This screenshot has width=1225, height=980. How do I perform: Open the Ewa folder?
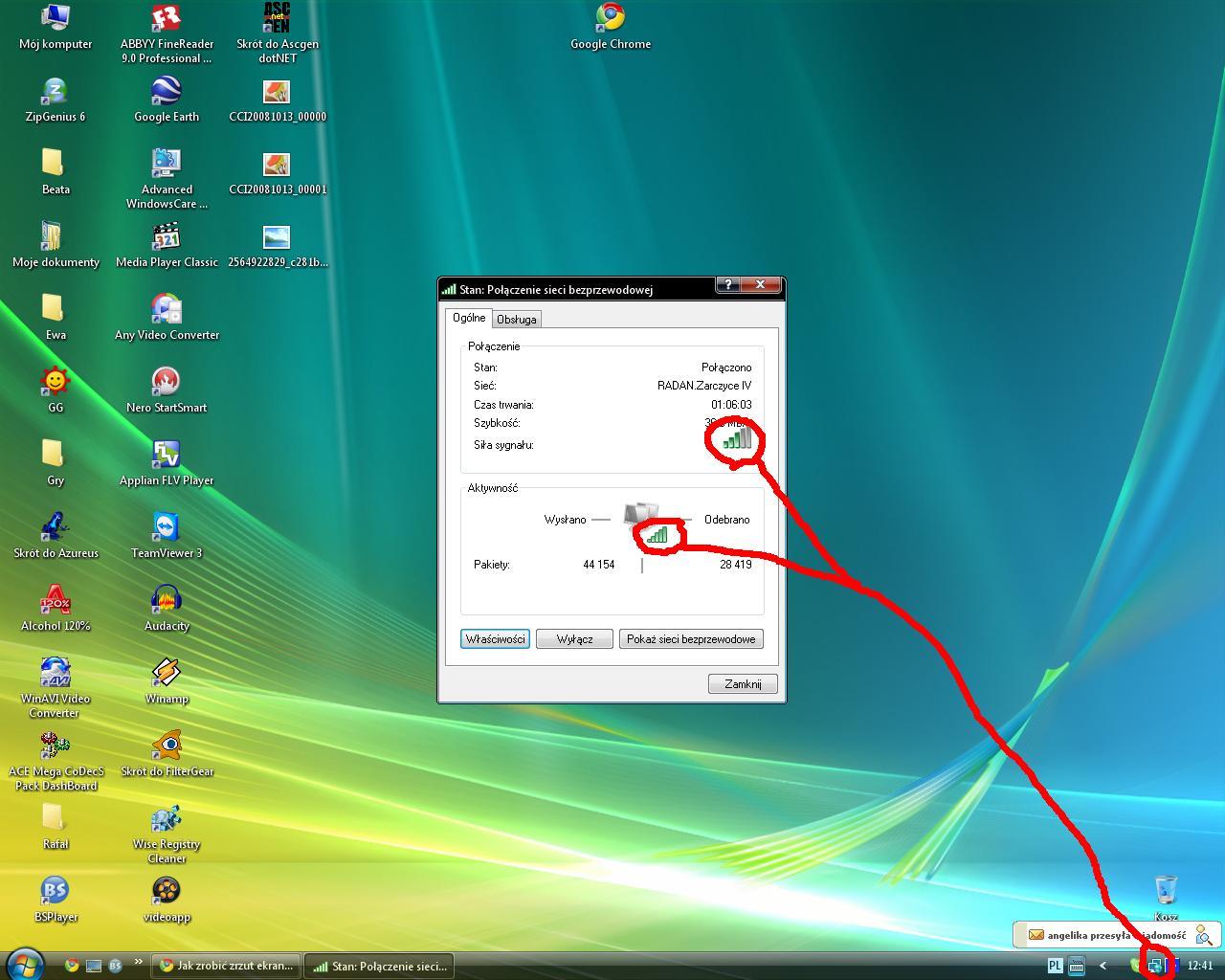56,318
